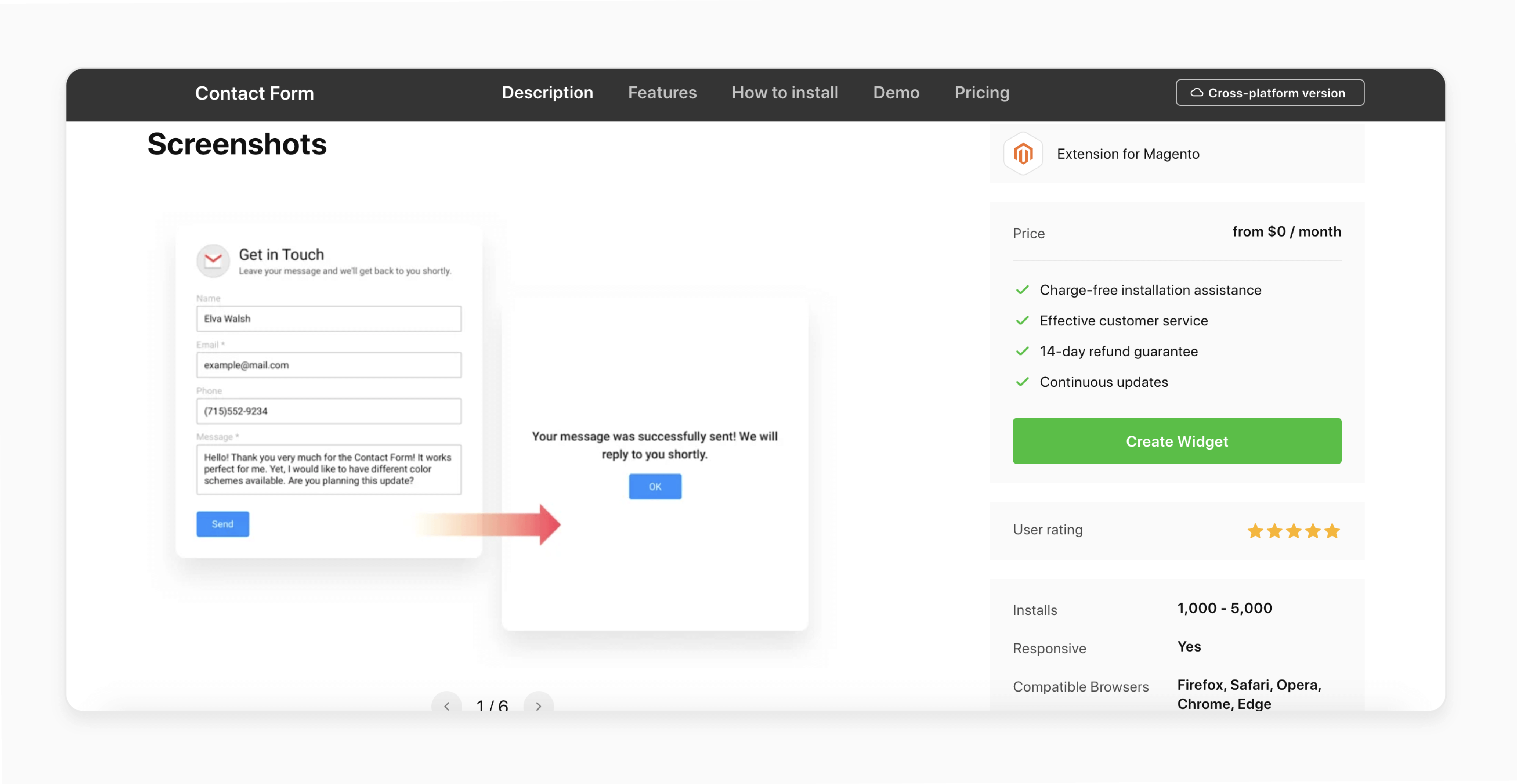Open the How to install tab

coord(784,92)
